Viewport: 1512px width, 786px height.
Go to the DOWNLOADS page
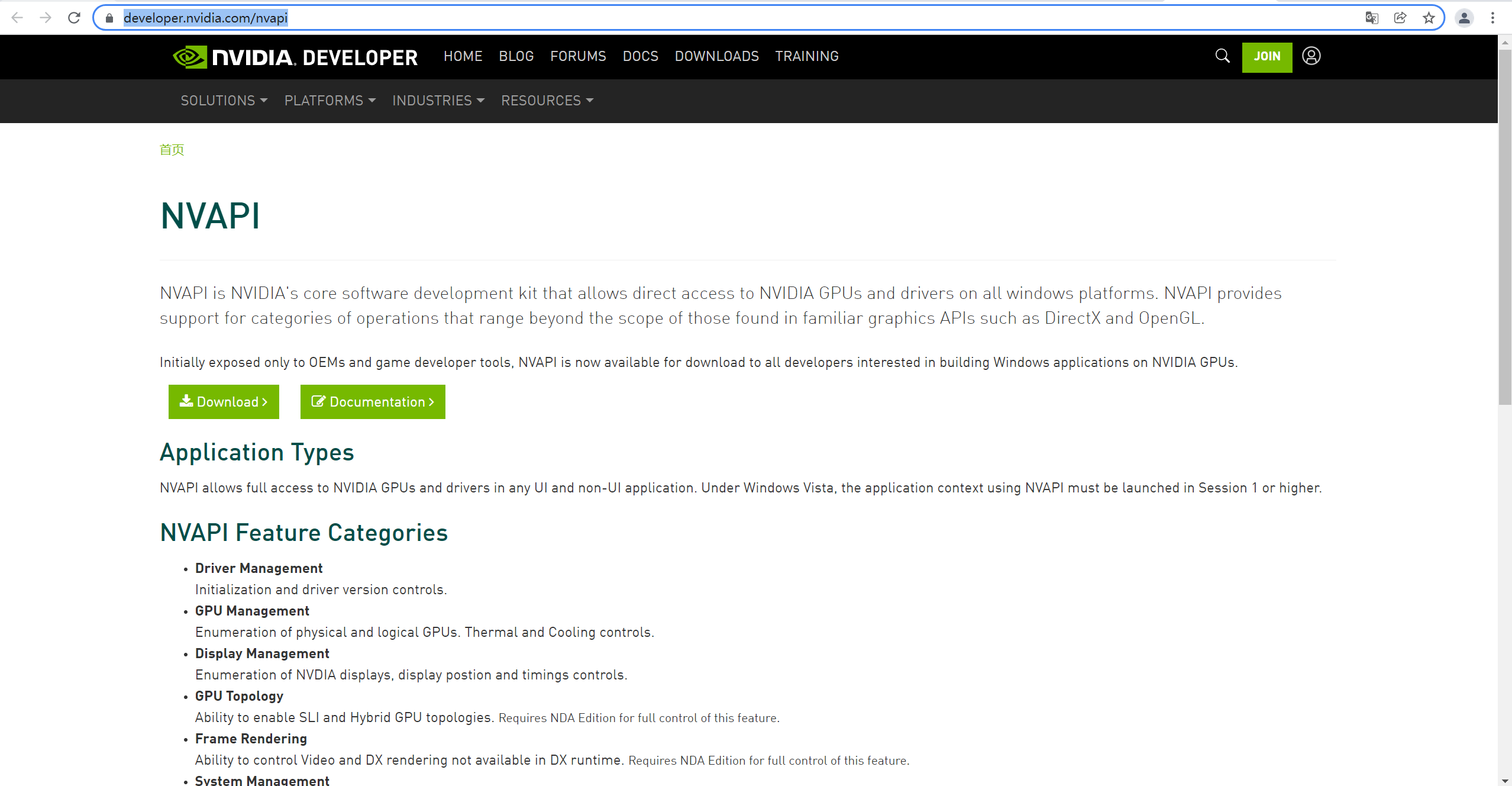point(716,56)
